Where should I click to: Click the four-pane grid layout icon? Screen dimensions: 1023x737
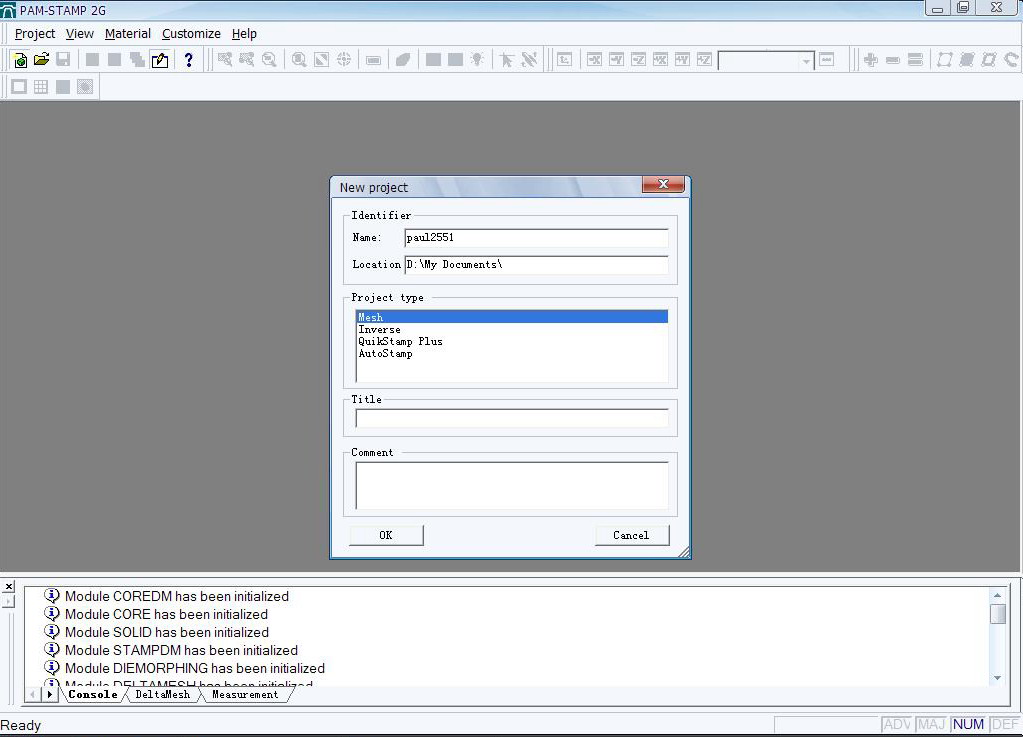41,87
